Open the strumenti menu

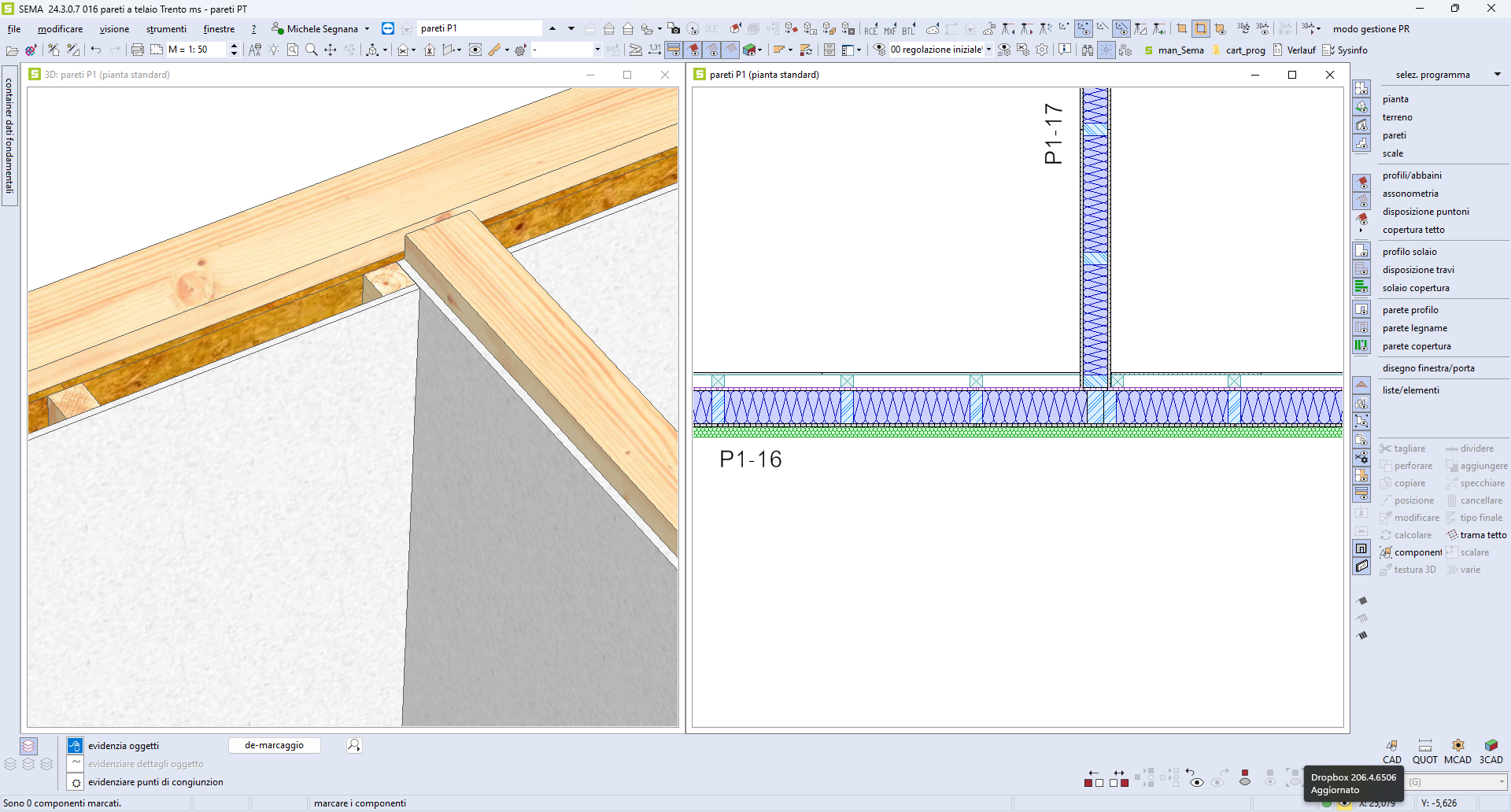tap(166, 29)
